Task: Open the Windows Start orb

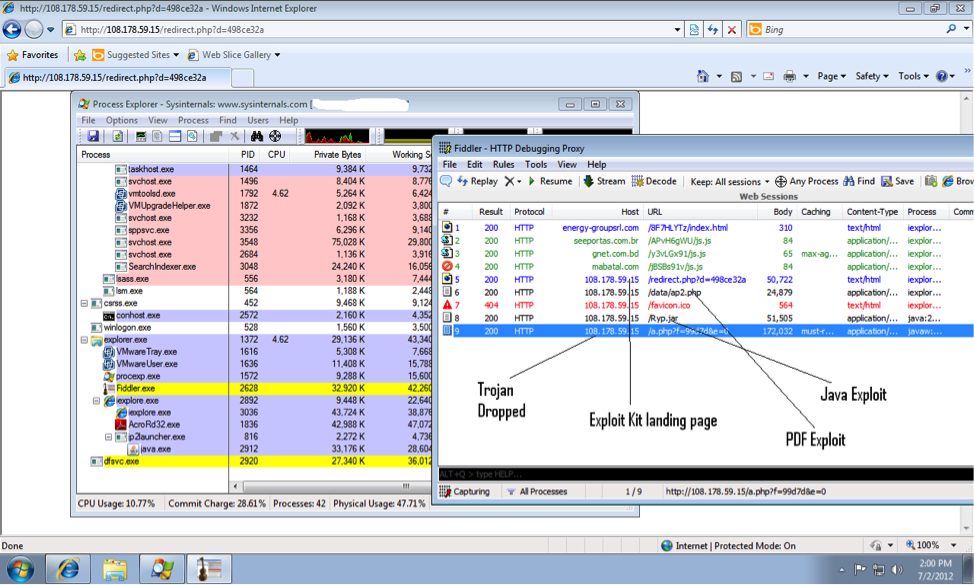Action: pos(19,568)
